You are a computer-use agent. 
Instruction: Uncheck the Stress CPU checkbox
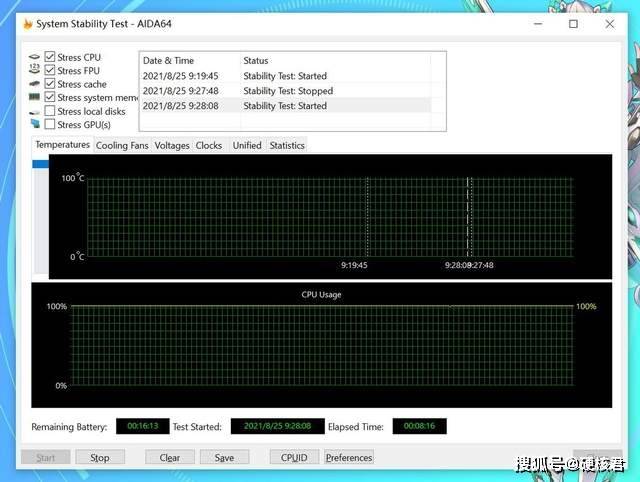click(x=50, y=56)
